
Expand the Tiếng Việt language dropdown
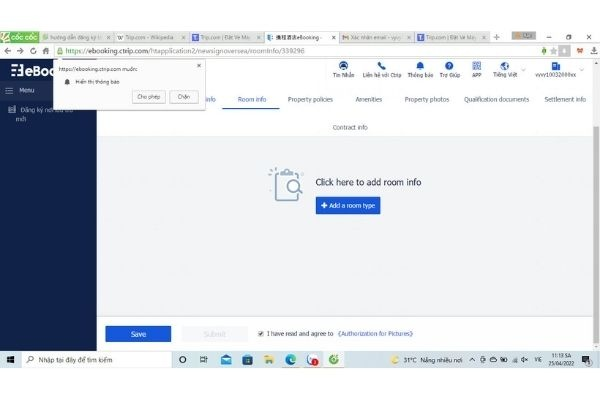[523, 70]
